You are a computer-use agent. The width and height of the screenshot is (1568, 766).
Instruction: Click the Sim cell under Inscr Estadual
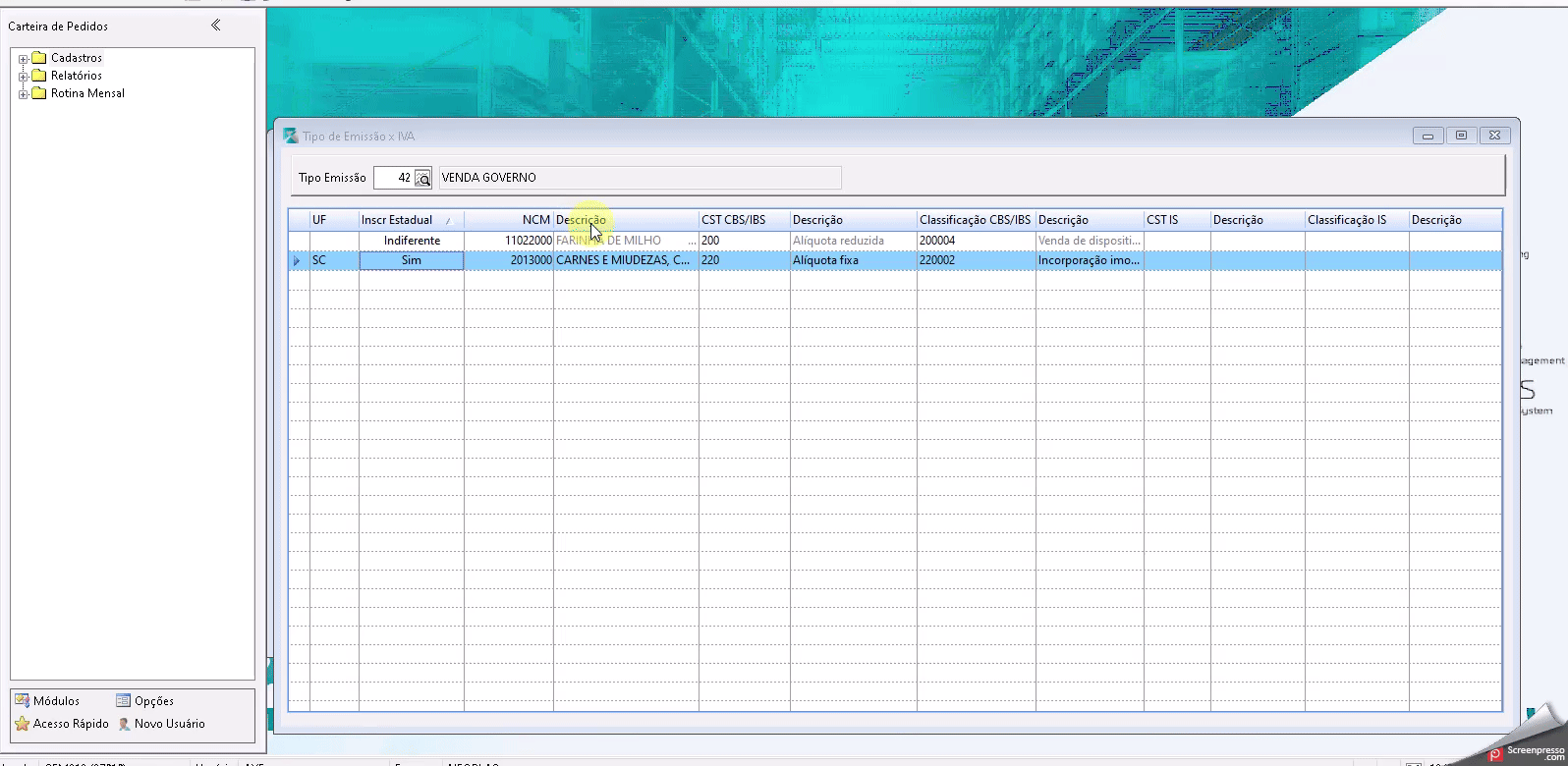coord(412,260)
